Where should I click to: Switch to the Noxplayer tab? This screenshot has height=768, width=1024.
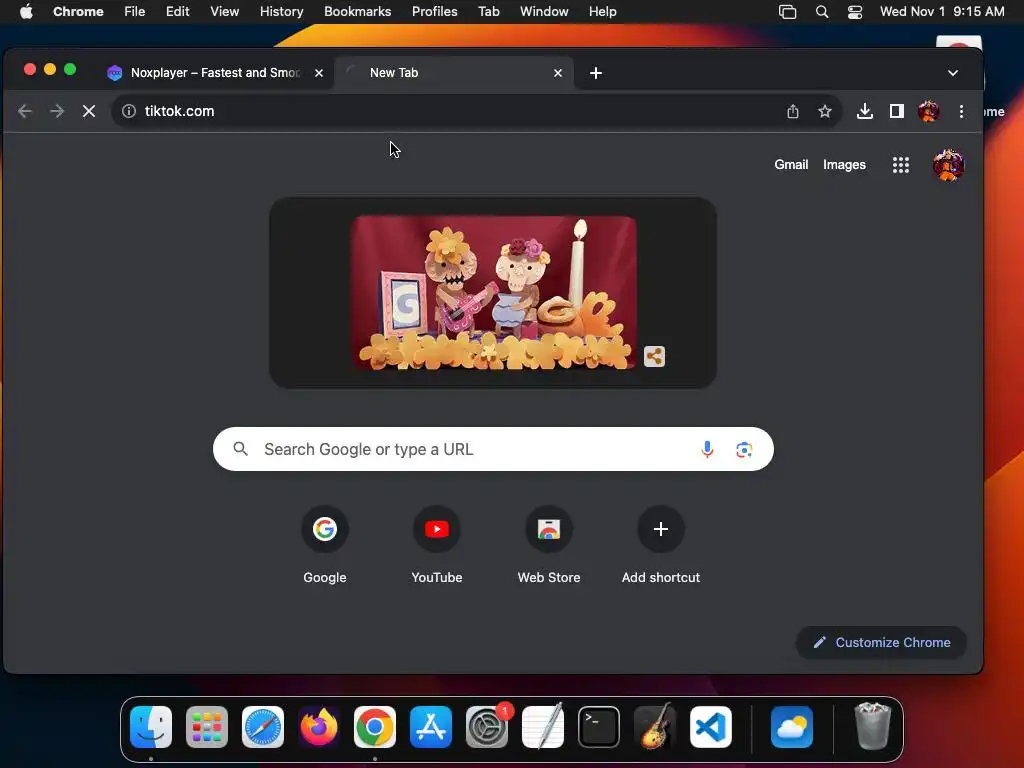click(x=216, y=73)
